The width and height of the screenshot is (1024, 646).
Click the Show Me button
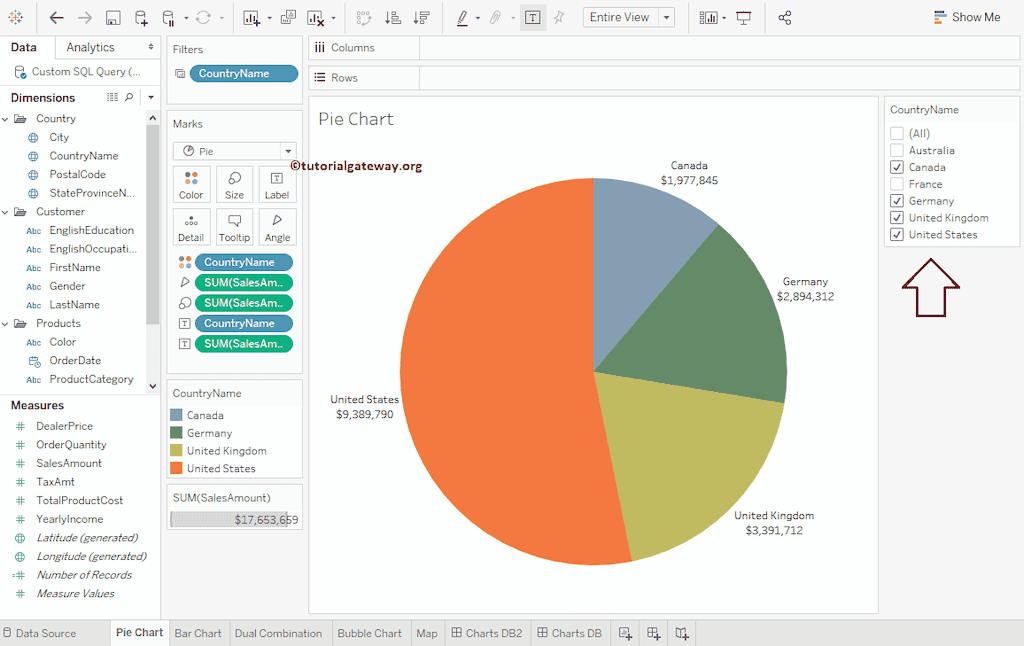click(966, 17)
